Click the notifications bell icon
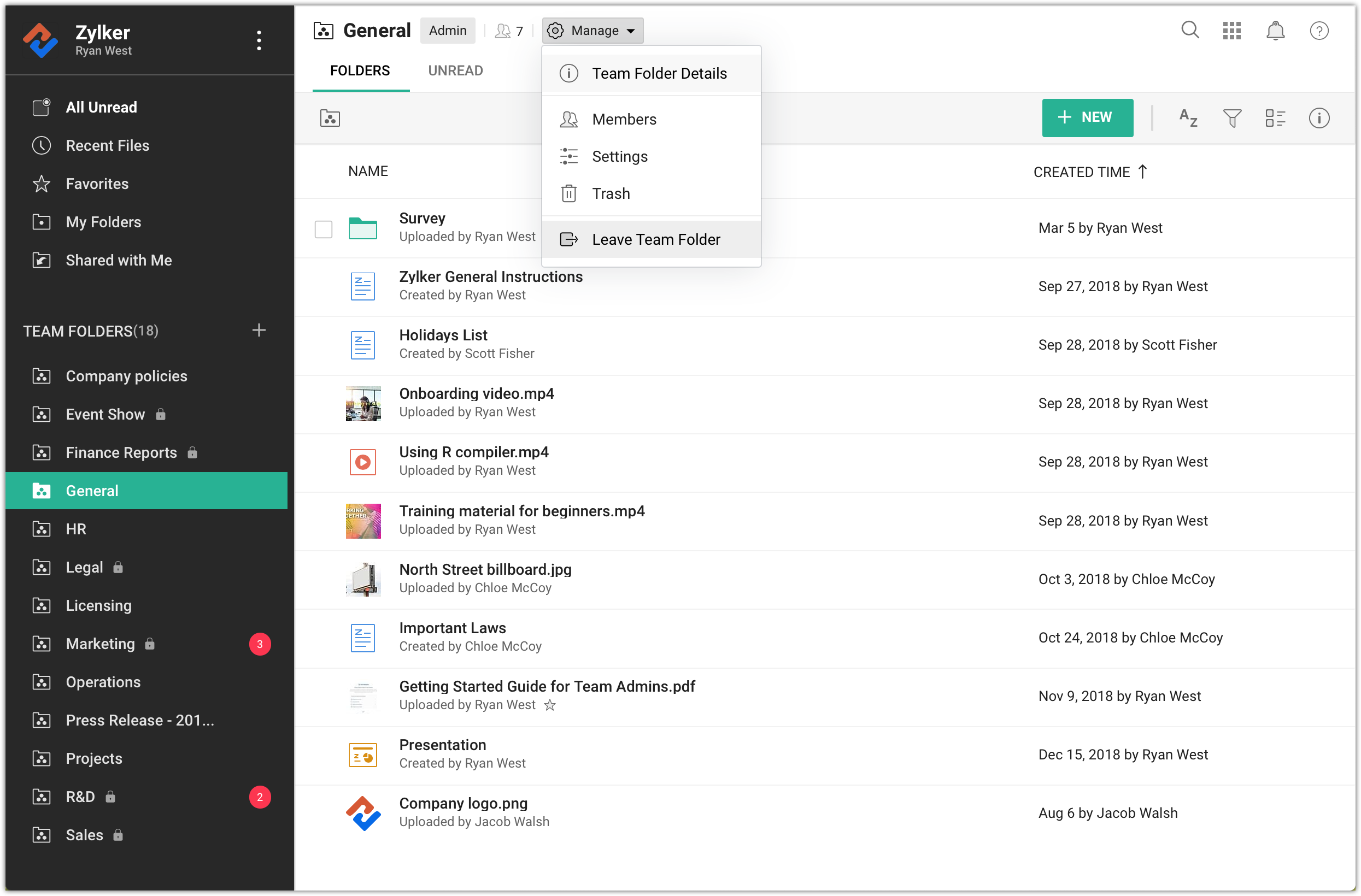This screenshot has height=896, width=1361. 1275,30
